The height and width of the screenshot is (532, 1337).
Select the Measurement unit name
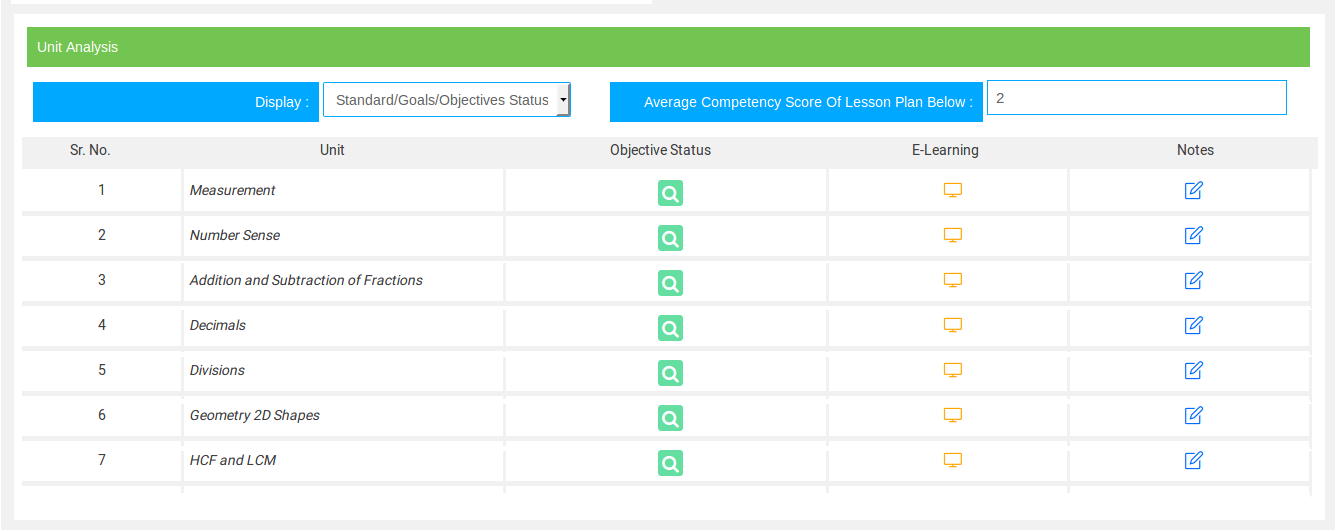(x=233, y=190)
